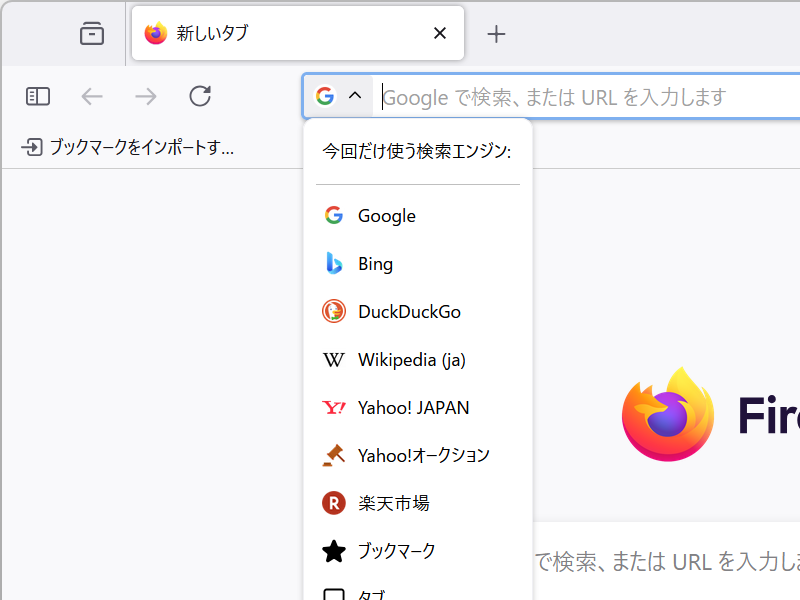Reload the current page
Viewport: 800px width, 600px height.
tap(199, 96)
